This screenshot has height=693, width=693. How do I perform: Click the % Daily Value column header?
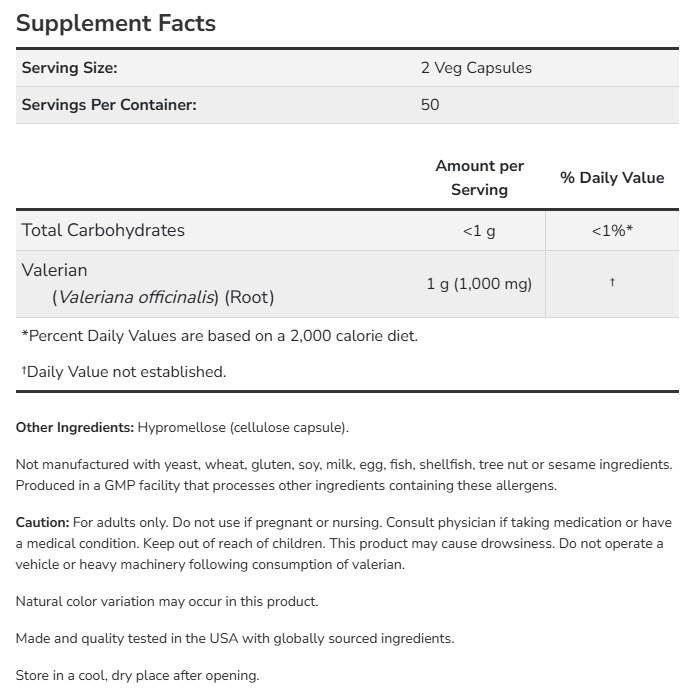(x=611, y=177)
